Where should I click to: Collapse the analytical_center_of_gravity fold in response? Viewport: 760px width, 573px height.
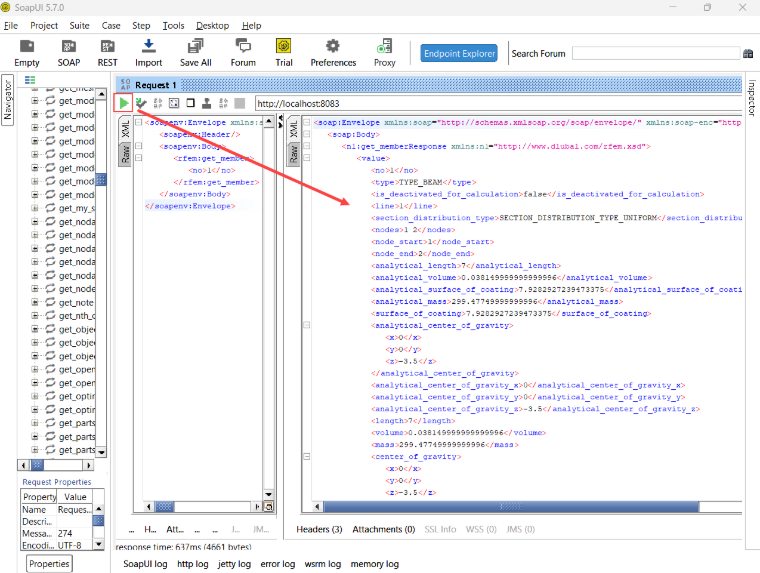click(x=307, y=325)
